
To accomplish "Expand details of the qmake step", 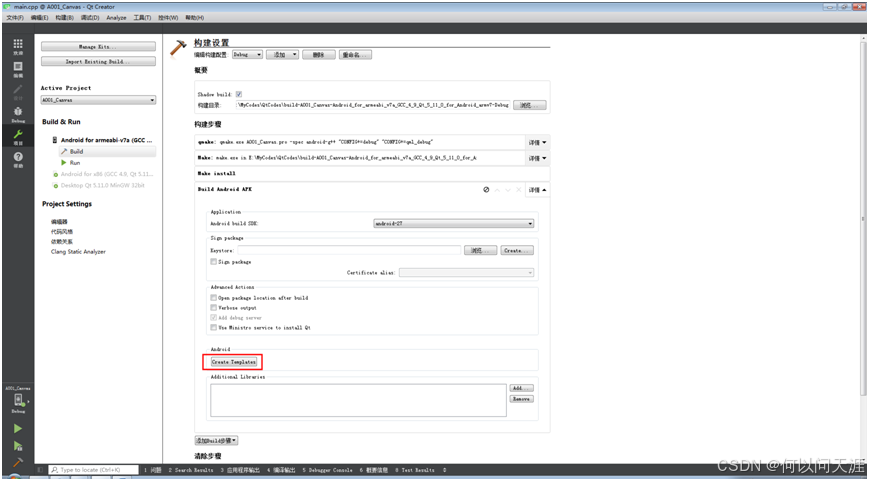I will 538,142.
